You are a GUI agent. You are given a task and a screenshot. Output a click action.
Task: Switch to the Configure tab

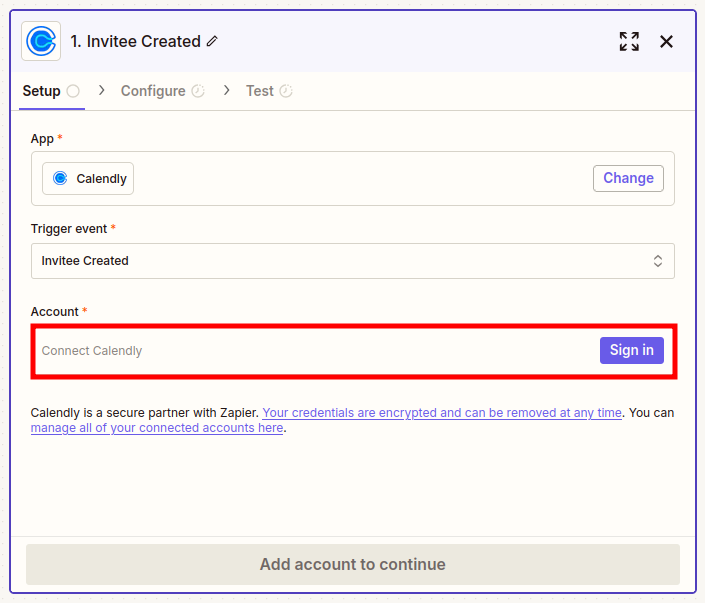163,91
